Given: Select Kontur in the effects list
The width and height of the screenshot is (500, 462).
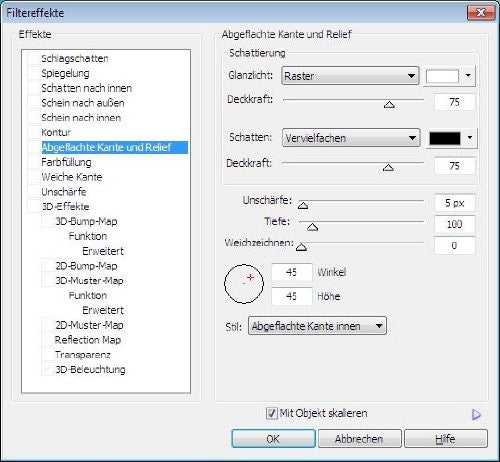Looking at the screenshot, I should coord(56,132).
